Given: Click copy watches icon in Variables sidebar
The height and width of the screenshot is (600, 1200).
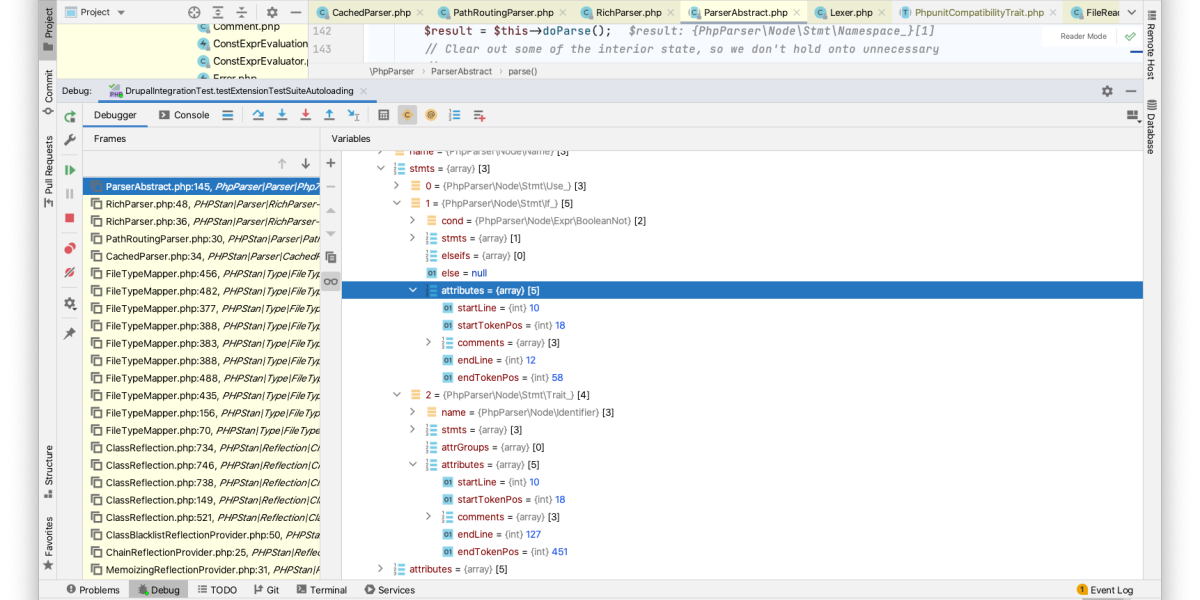Looking at the screenshot, I should click(x=331, y=257).
